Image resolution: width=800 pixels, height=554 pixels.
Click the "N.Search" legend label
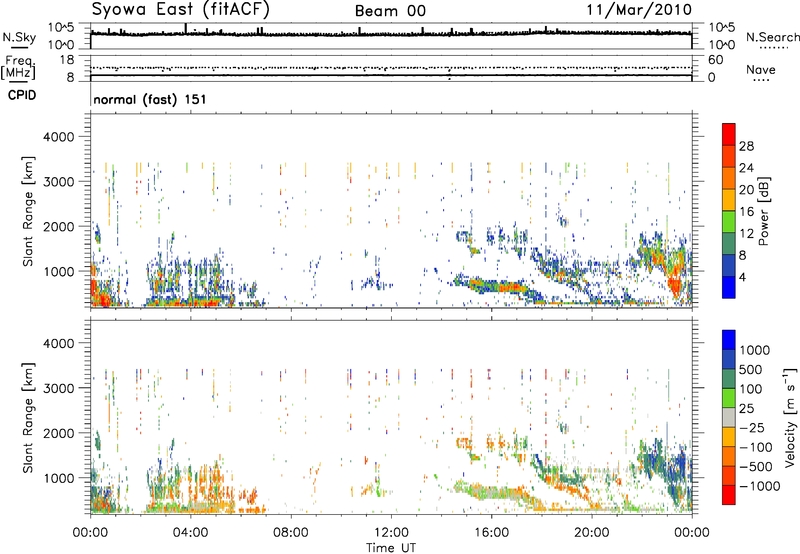[x=773, y=37]
